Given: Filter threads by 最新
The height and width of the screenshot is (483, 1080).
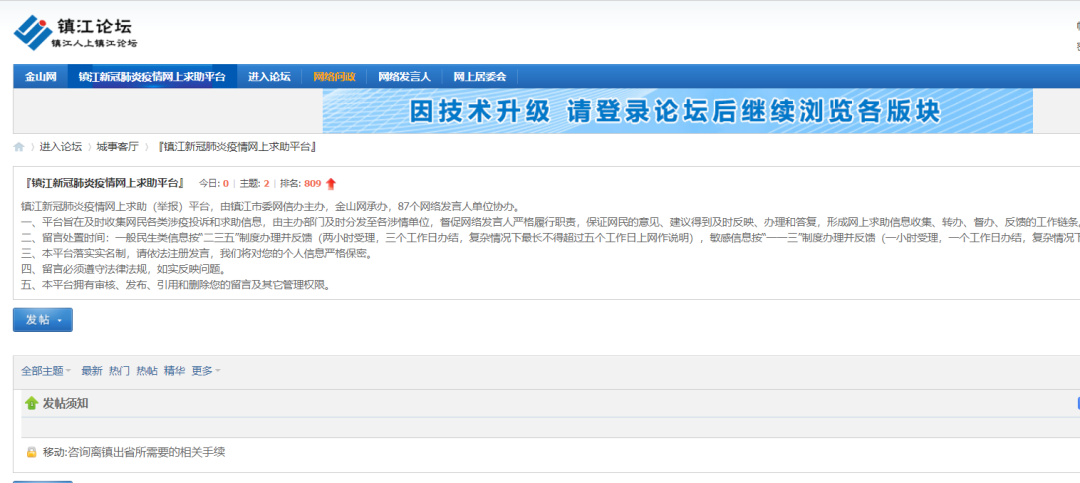Looking at the screenshot, I should coord(92,371).
